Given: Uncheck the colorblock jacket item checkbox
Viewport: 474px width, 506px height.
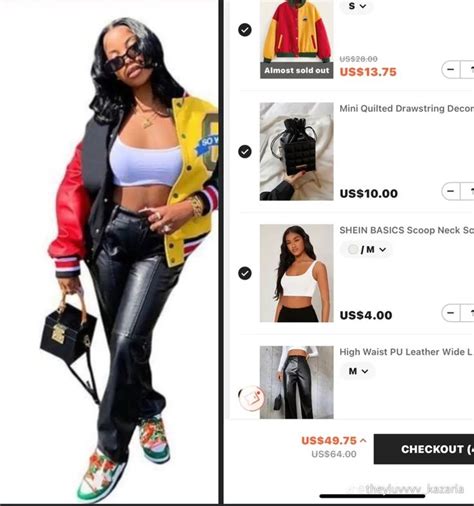Looking at the screenshot, I should point(245,30).
